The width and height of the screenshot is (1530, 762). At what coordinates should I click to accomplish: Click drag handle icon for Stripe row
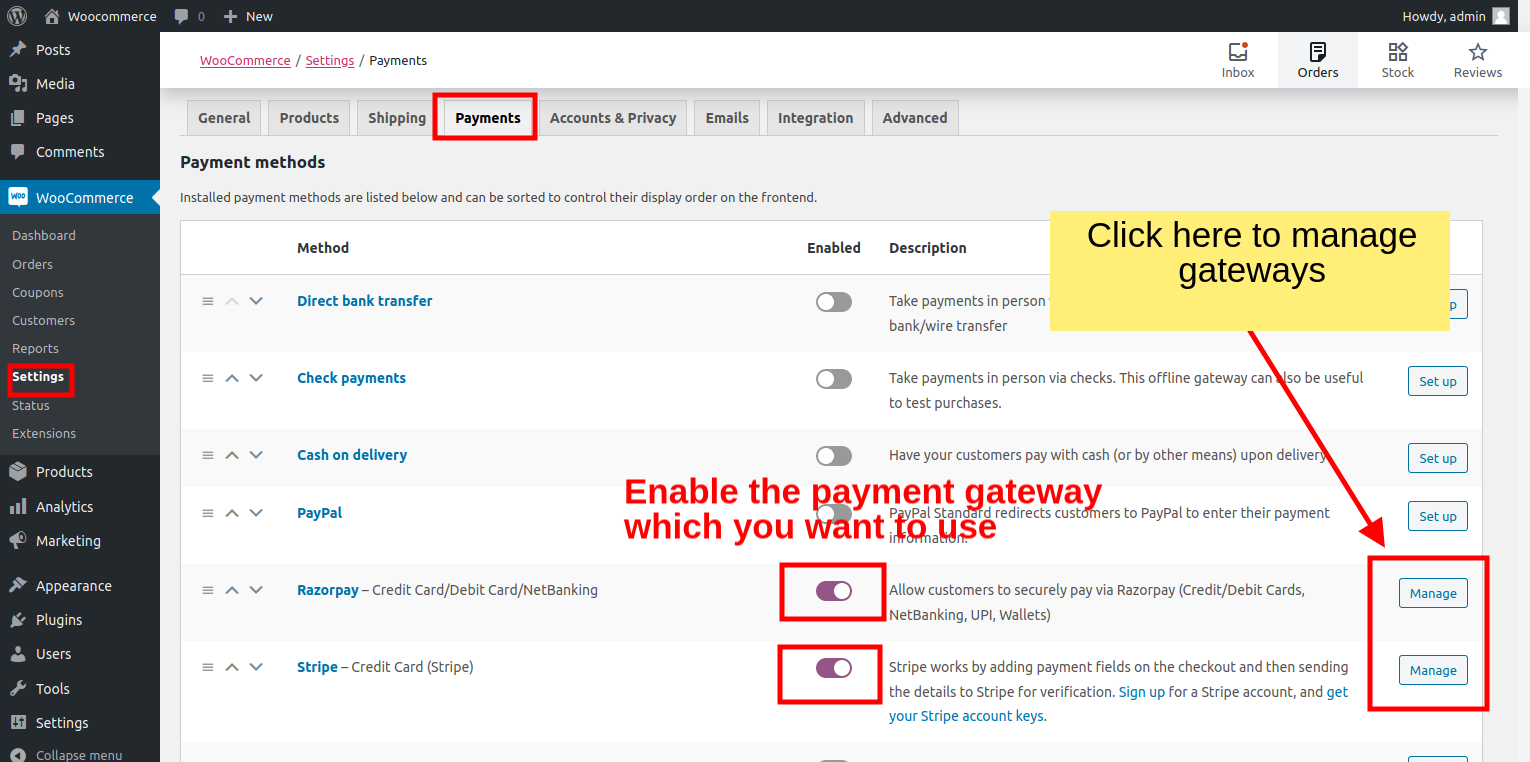pos(208,667)
